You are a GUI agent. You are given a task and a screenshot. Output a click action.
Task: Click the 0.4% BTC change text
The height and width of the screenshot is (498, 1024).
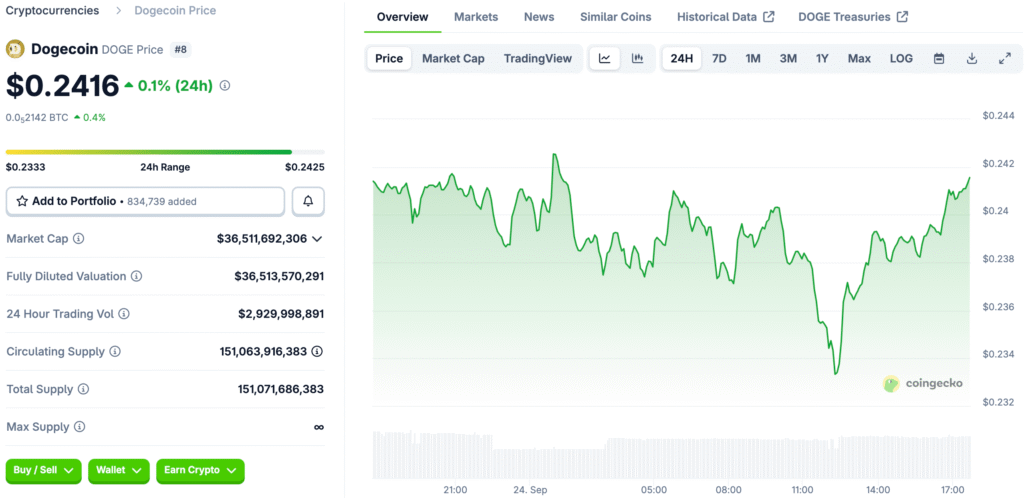click(94, 117)
